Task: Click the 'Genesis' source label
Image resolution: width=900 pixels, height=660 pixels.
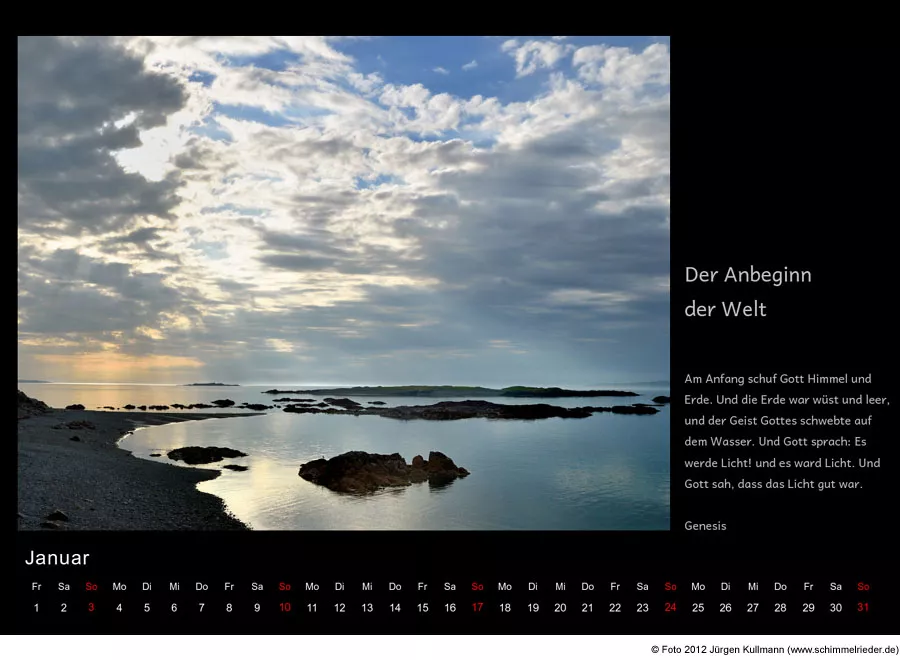Action: (705, 526)
